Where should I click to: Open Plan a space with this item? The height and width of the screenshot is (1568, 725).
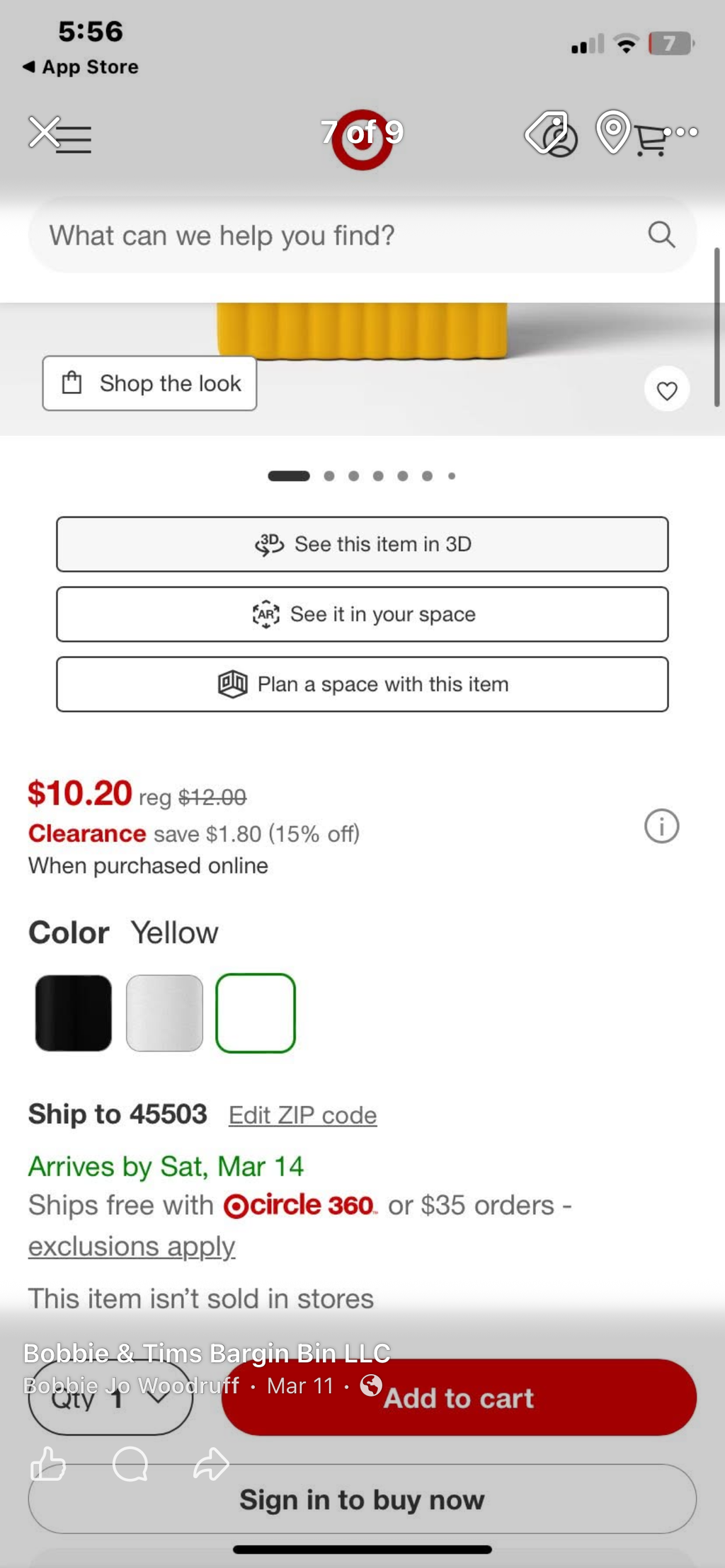[x=362, y=684]
